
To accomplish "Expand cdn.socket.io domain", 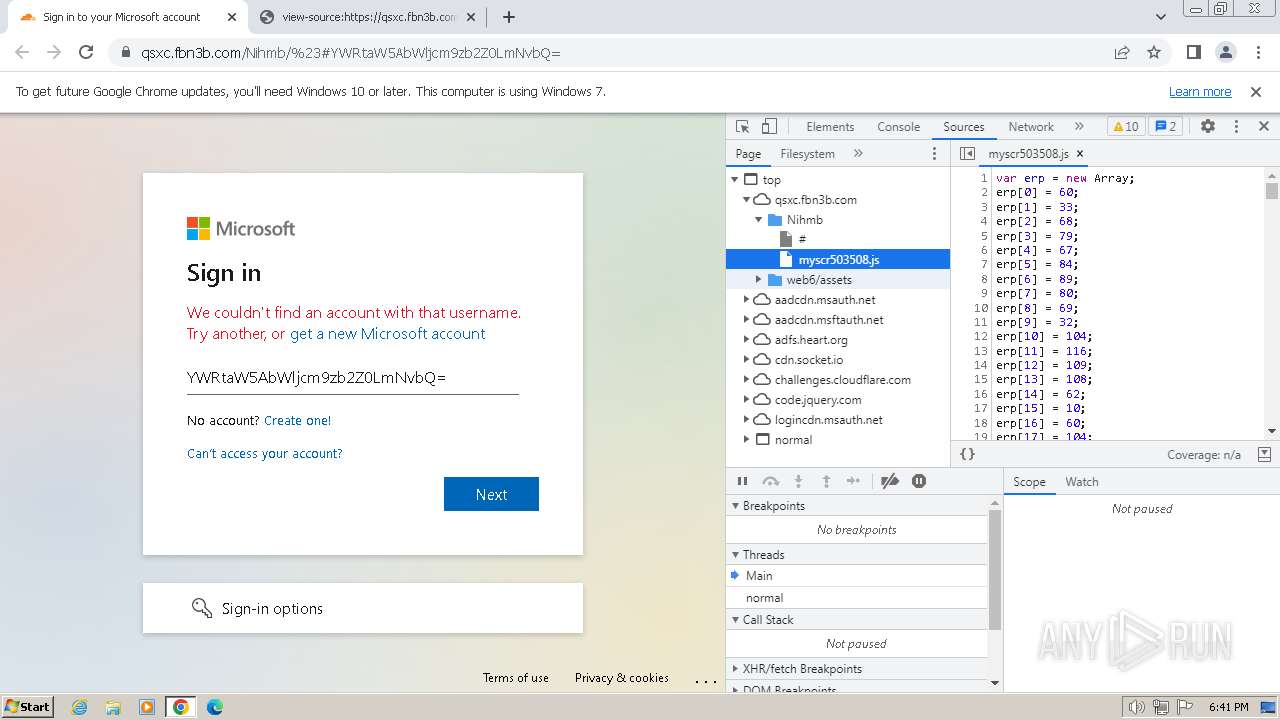I will [x=746, y=360].
